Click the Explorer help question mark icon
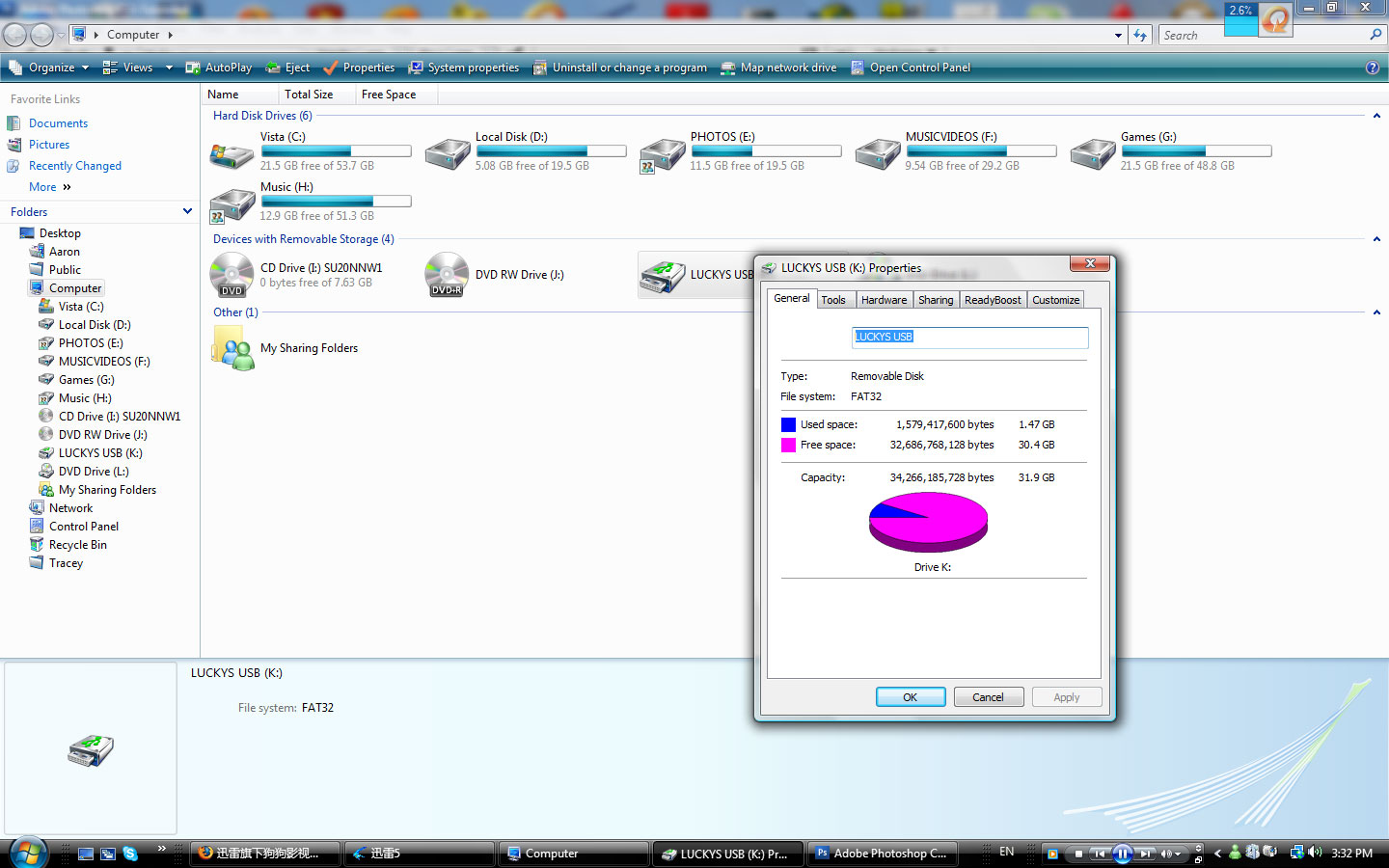 coord(1373,68)
